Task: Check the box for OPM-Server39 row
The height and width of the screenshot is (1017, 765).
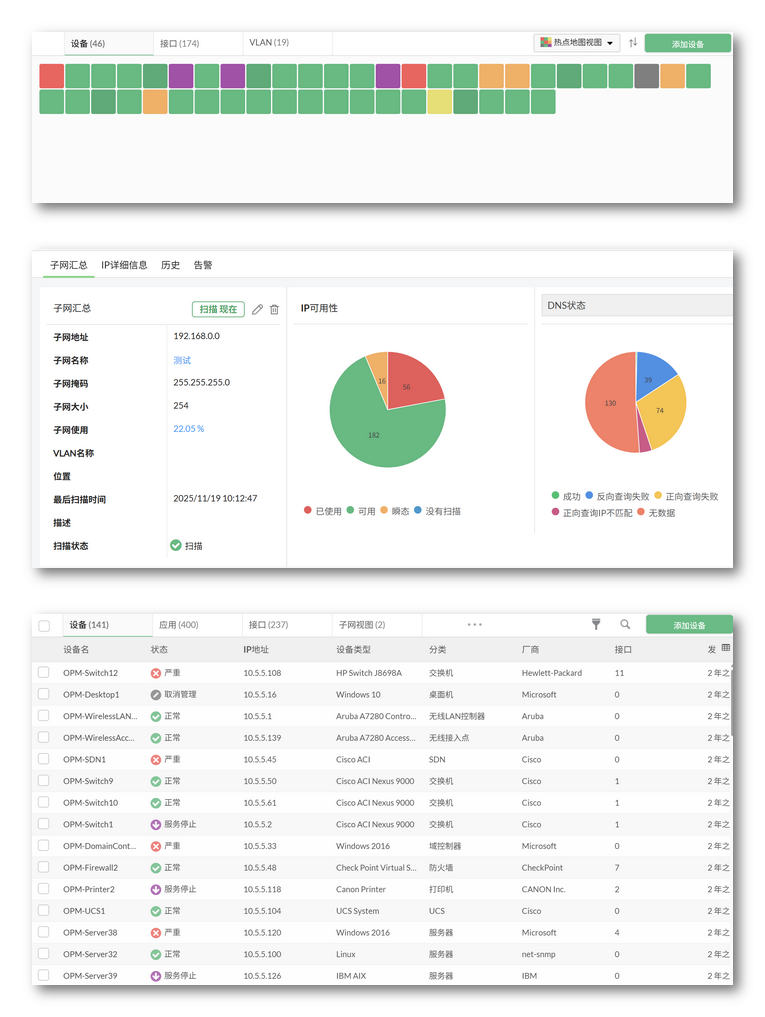Action: click(x=43, y=975)
